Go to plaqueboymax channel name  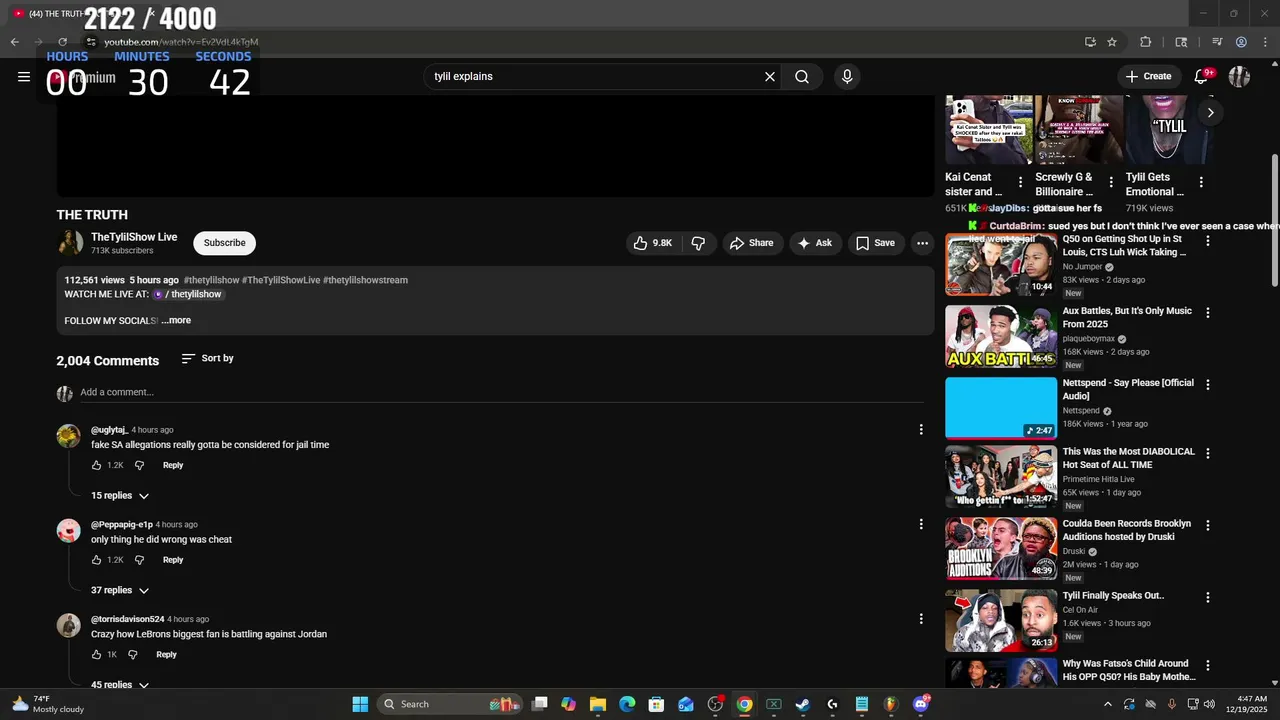pyautogui.click(x=1088, y=339)
